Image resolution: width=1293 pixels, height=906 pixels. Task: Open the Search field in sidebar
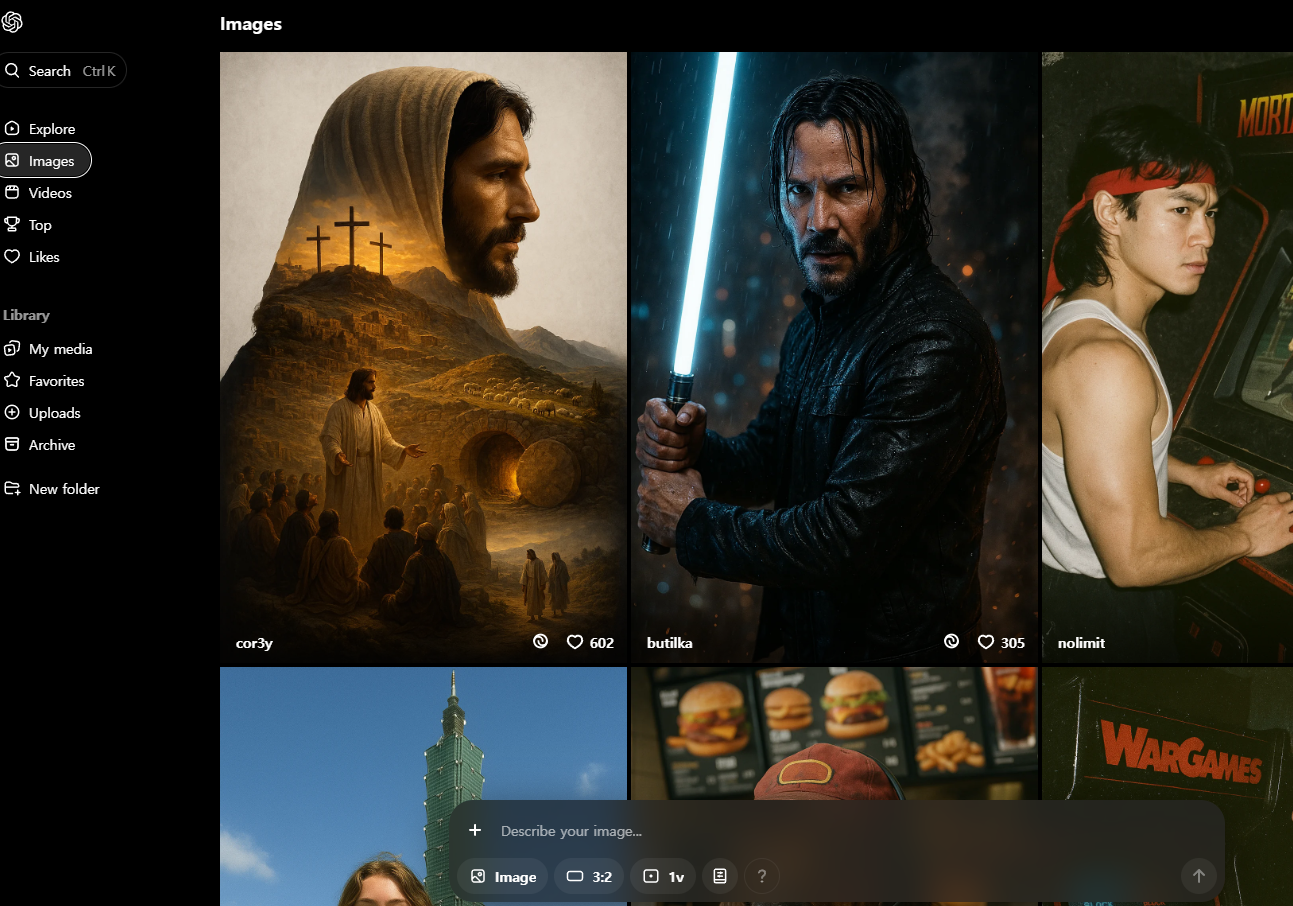(62, 70)
